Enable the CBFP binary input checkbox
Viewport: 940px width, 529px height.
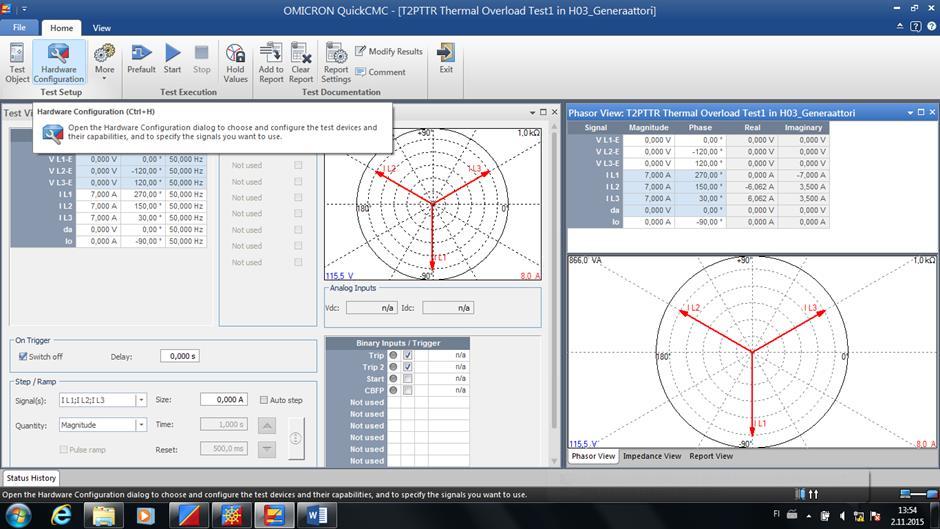408,390
